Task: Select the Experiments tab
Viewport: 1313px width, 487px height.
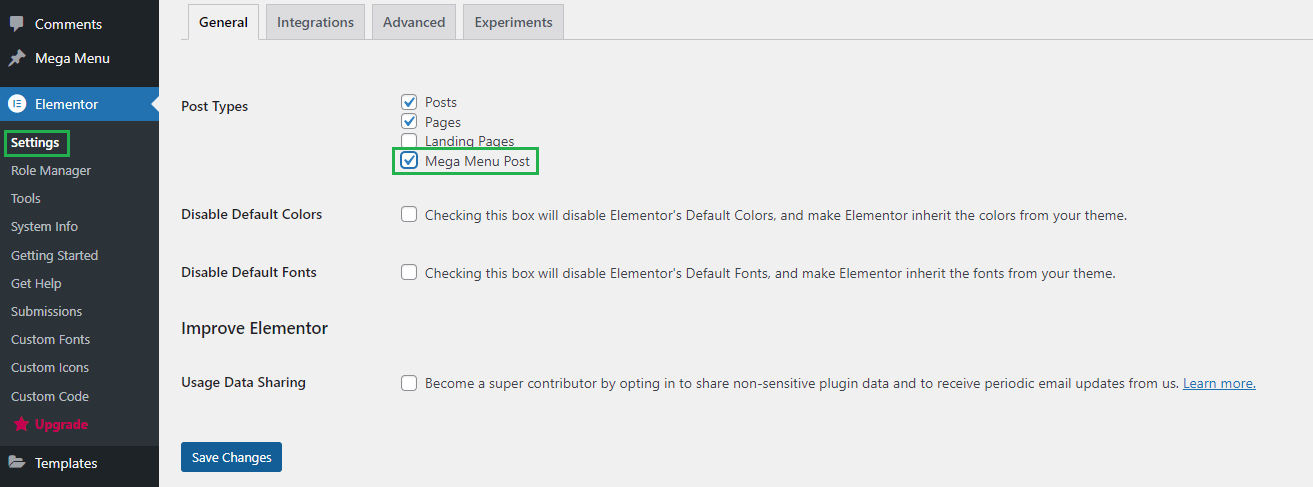Action: pyautogui.click(x=513, y=22)
